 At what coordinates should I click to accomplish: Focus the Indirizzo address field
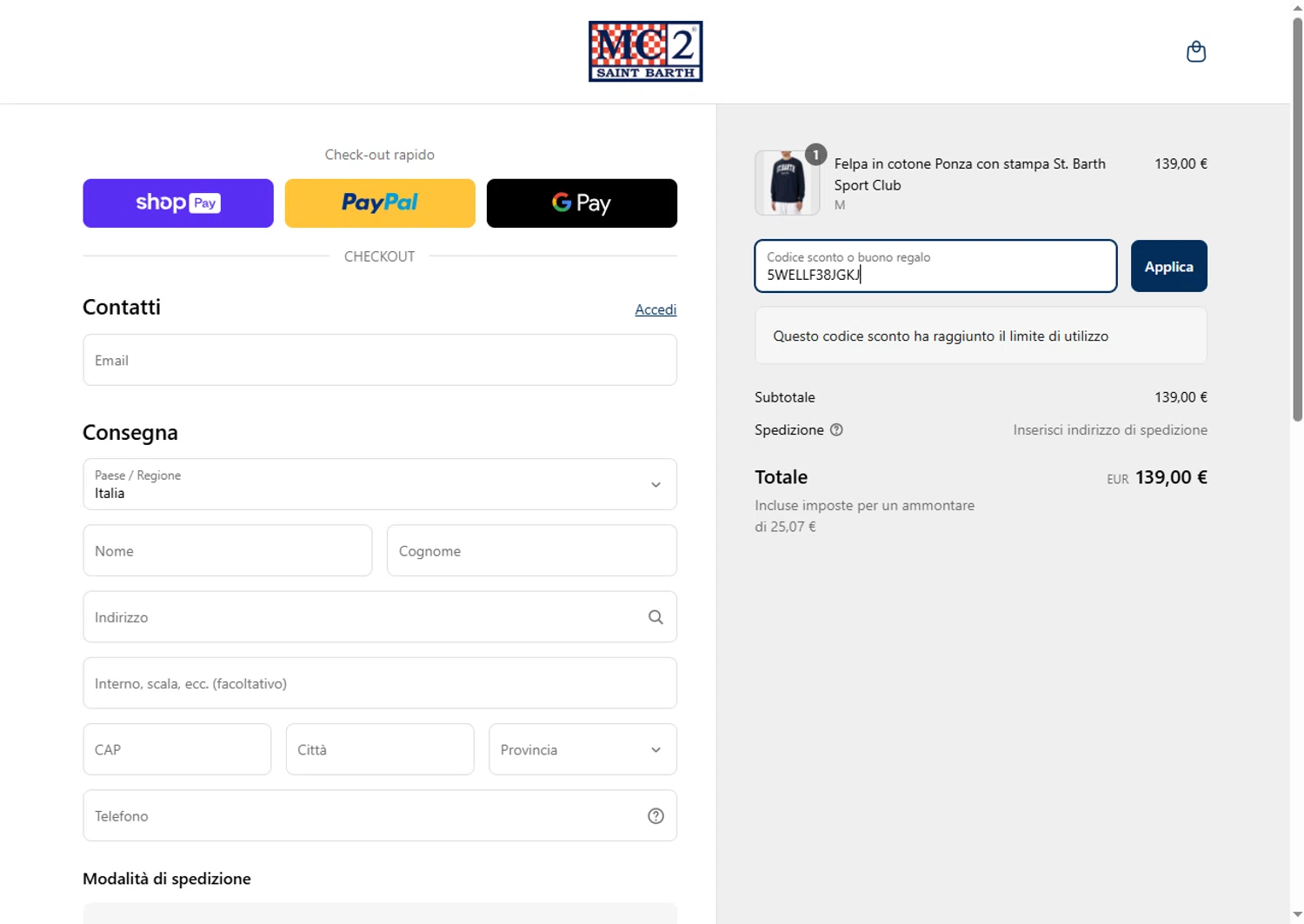pos(380,617)
